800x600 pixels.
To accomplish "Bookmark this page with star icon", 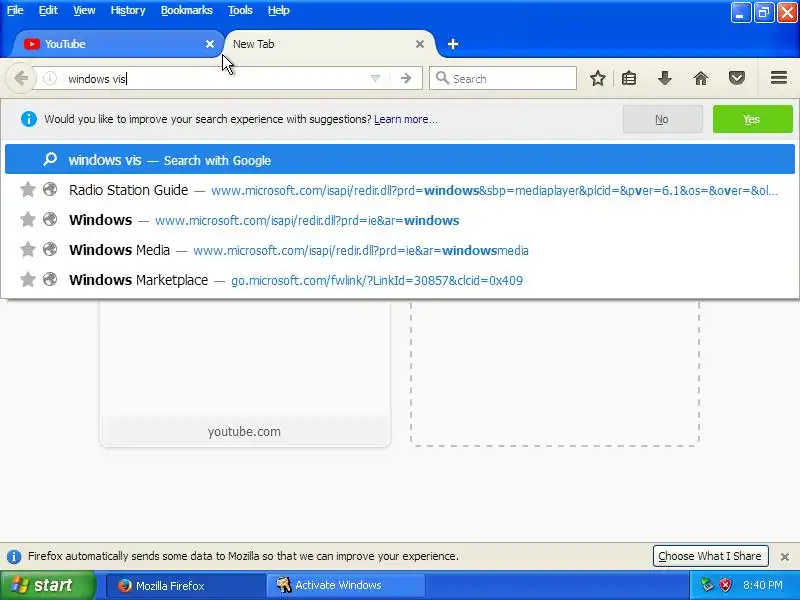I will [x=597, y=78].
